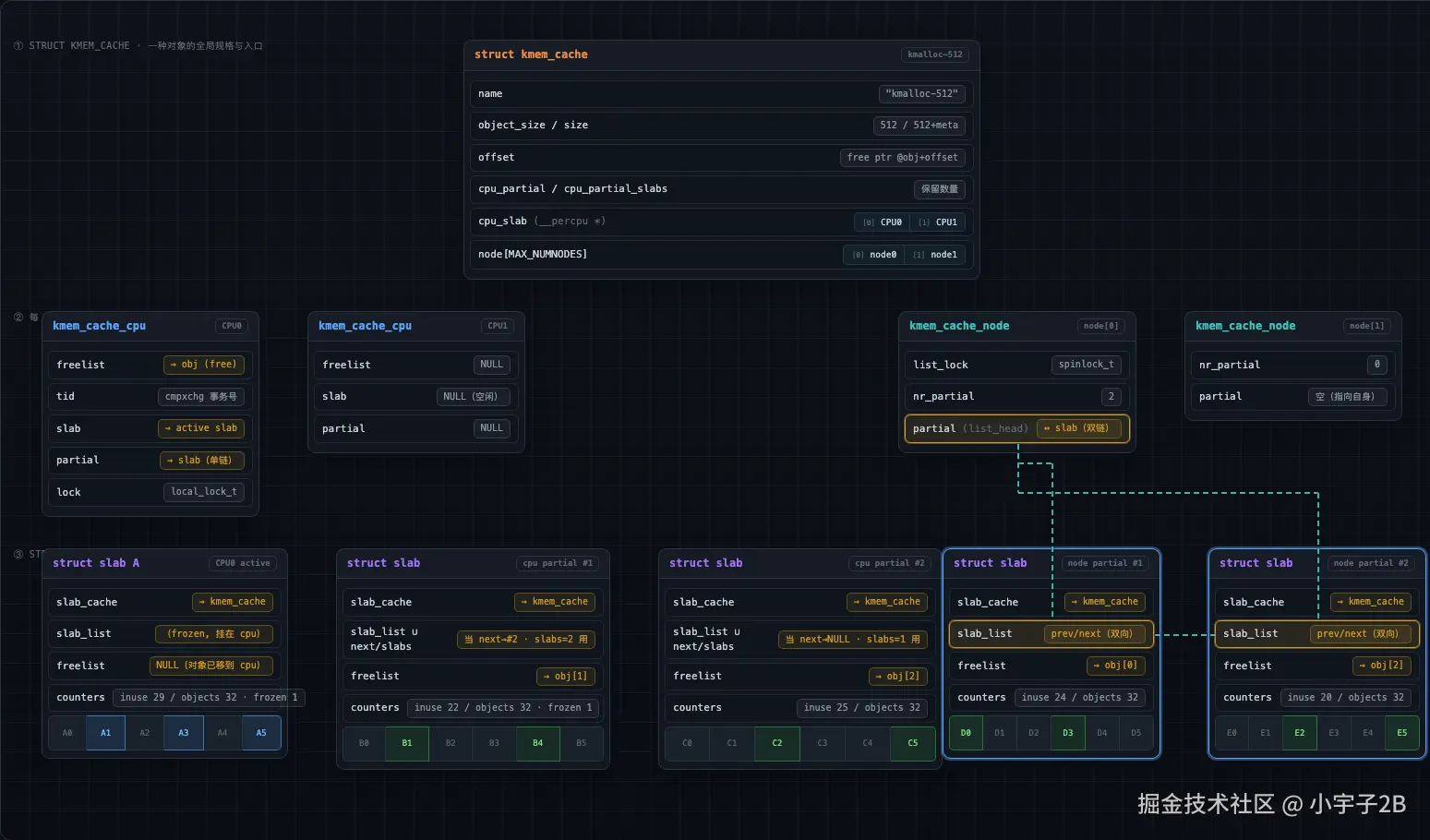
Task: Select → kmem_cache in the struct slab A card
Action: tap(233, 602)
